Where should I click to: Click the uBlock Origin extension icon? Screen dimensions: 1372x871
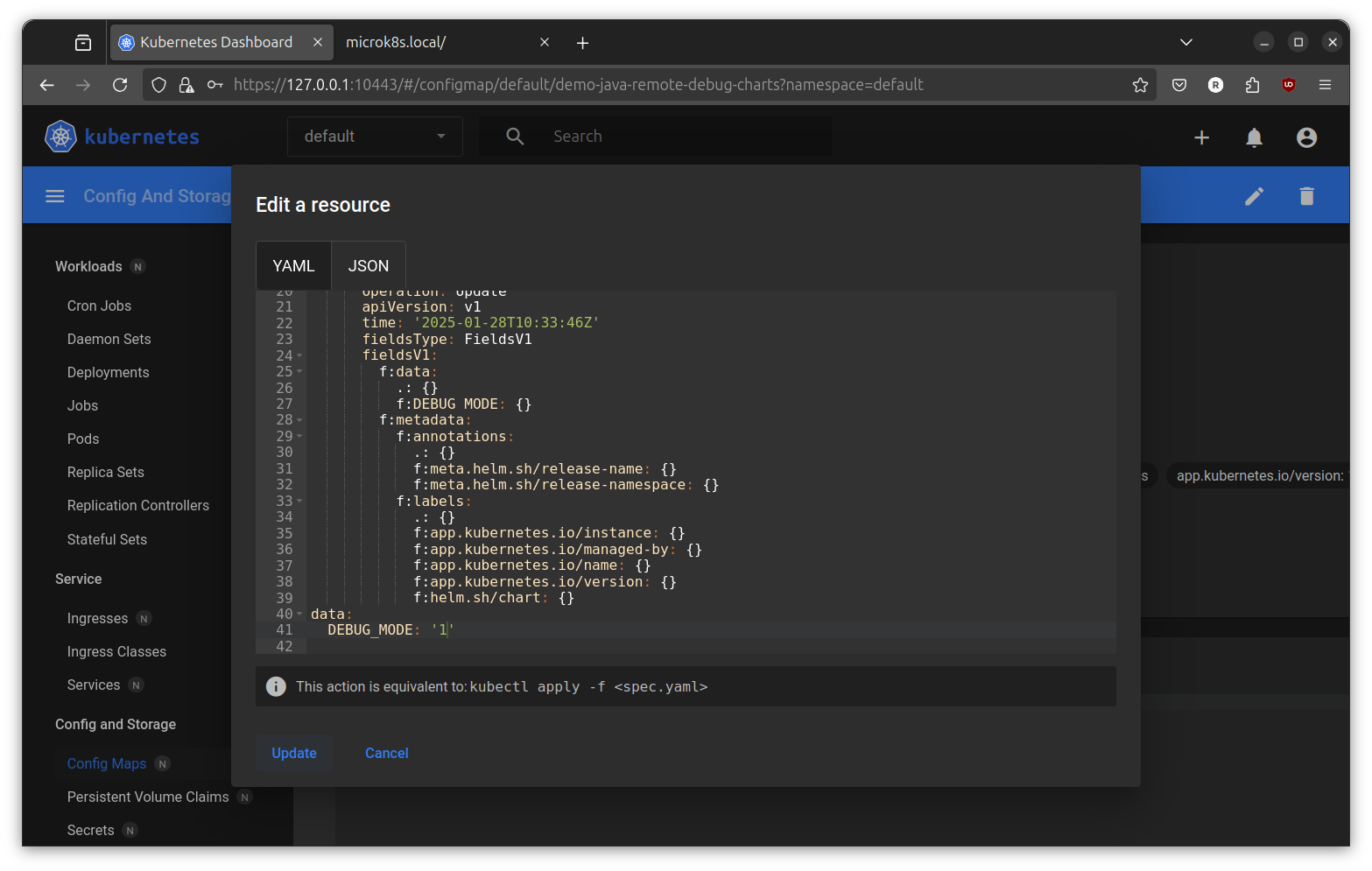(1289, 85)
